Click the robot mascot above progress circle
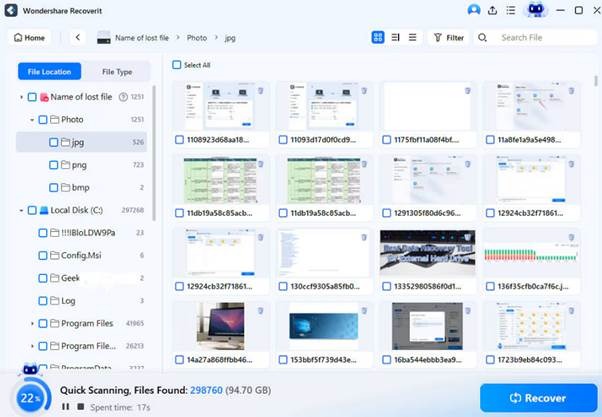 (x=30, y=369)
